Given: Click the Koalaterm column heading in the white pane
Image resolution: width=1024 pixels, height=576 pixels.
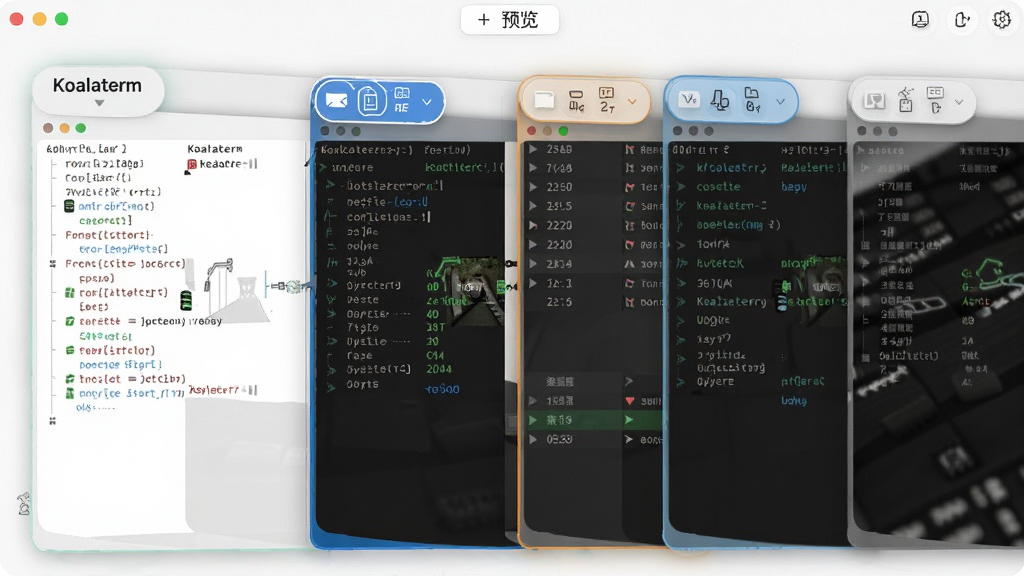Looking at the screenshot, I should [215, 149].
